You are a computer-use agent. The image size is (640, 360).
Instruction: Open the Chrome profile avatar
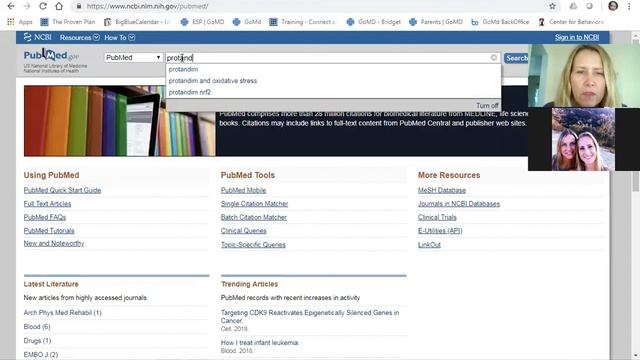tap(613, 6)
